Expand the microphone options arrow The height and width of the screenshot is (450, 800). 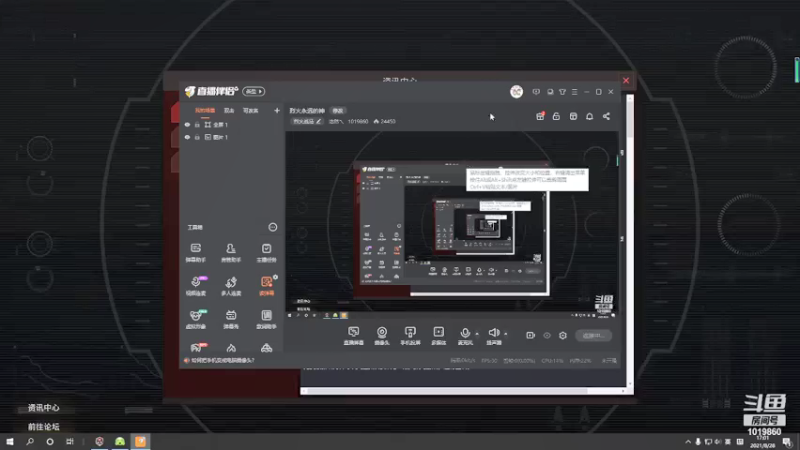(x=477, y=334)
